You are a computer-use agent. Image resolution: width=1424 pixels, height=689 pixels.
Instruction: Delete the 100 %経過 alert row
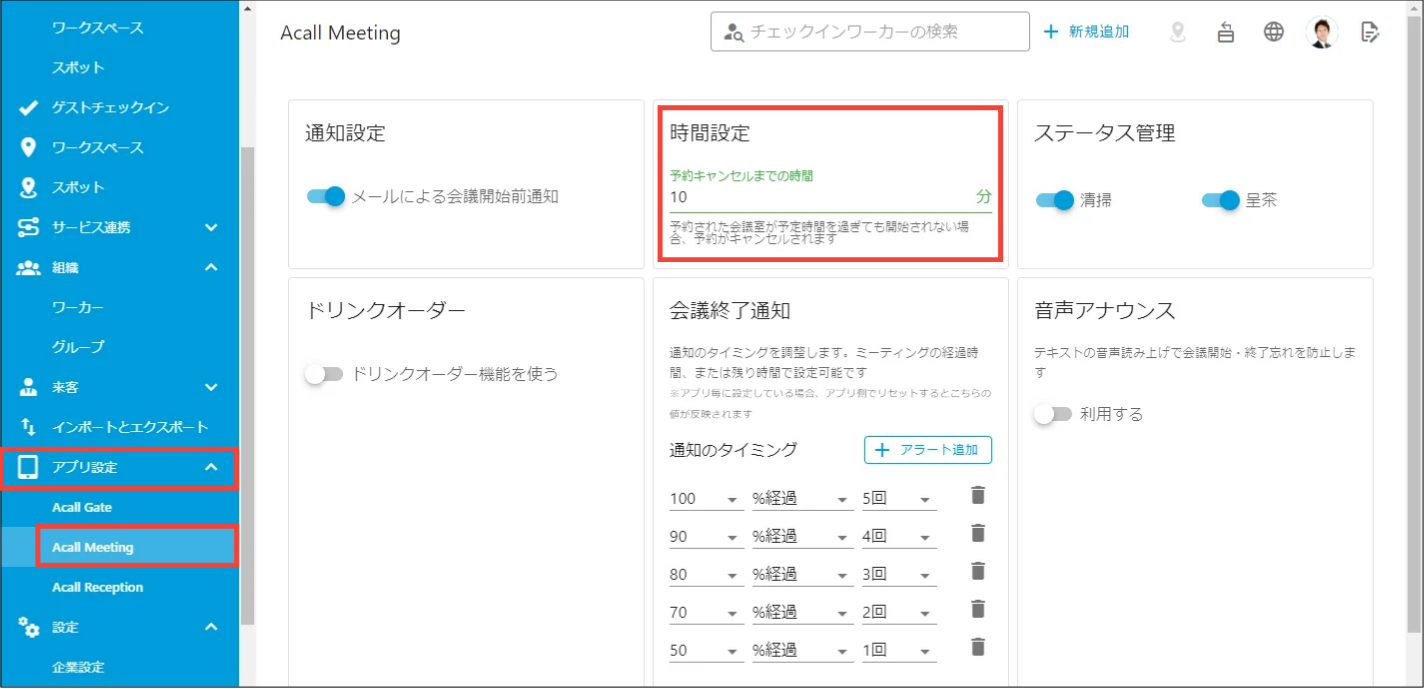click(x=978, y=495)
